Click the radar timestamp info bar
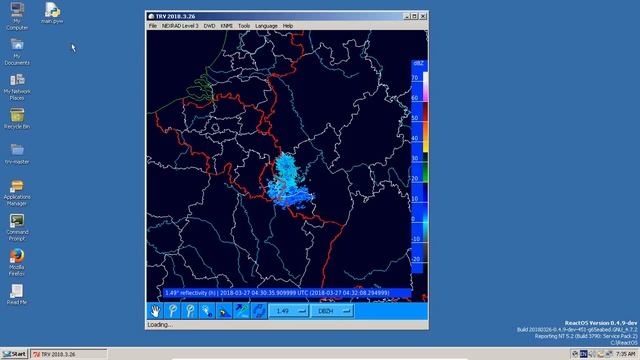This screenshot has width=640, height=360. pyautogui.click(x=287, y=293)
